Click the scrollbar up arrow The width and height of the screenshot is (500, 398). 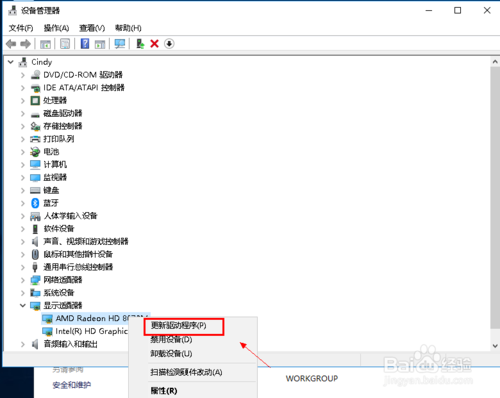[x=495, y=62]
